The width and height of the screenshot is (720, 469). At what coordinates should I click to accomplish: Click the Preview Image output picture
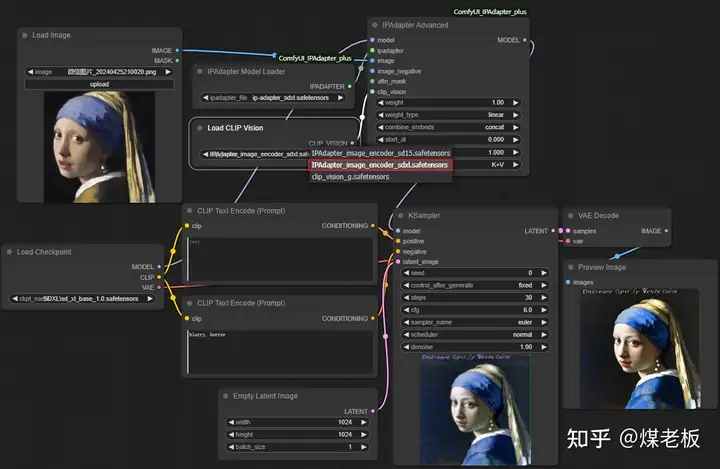click(x=640, y=348)
